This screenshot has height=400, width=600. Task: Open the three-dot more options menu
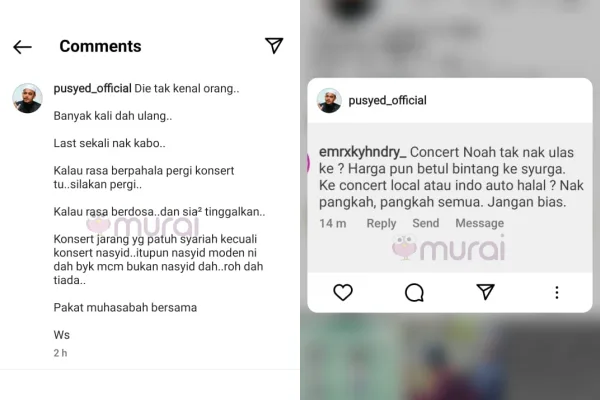pyautogui.click(x=557, y=292)
